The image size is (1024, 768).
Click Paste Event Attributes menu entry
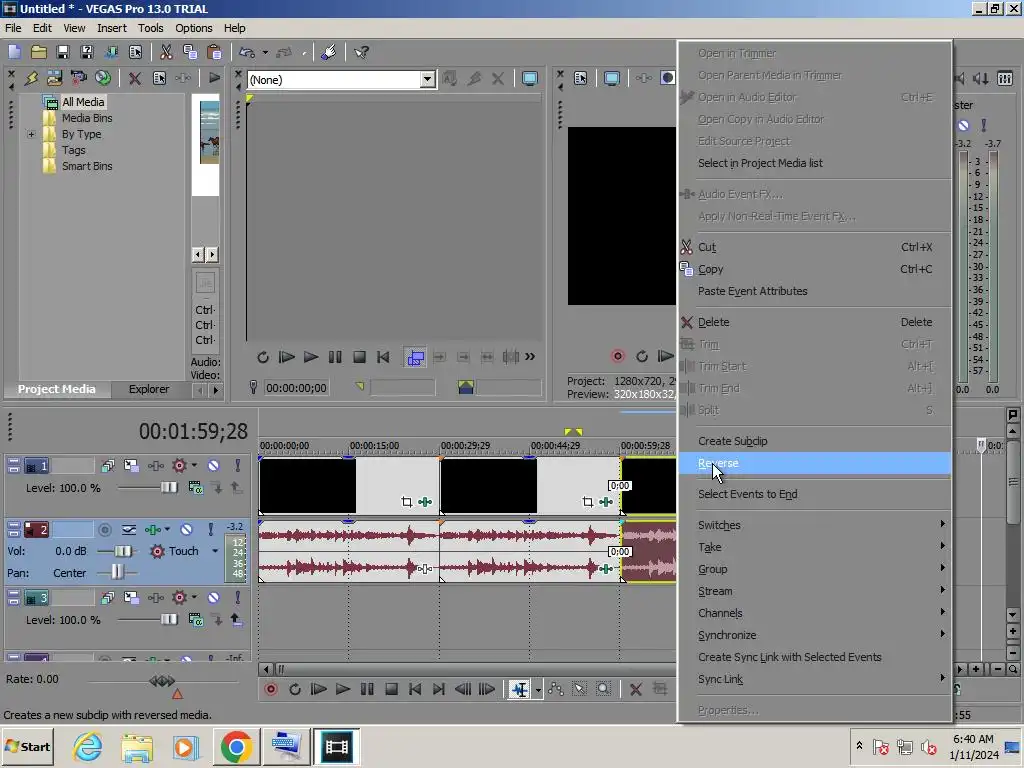tap(814, 291)
